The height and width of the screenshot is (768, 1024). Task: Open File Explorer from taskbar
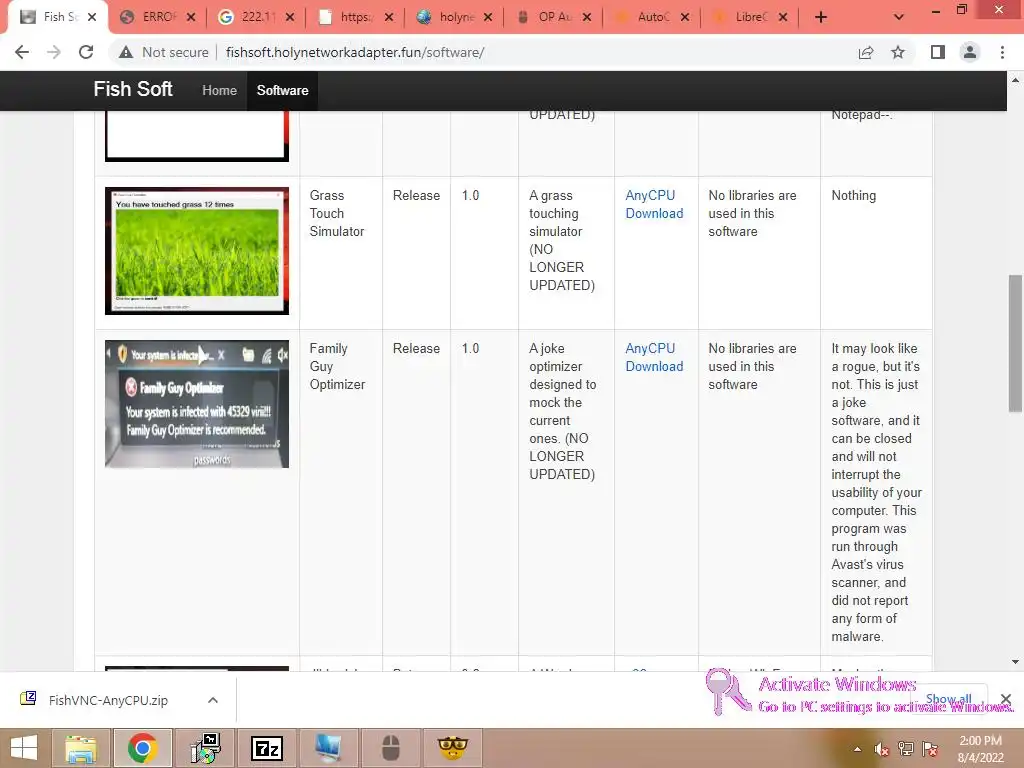[x=80, y=748]
